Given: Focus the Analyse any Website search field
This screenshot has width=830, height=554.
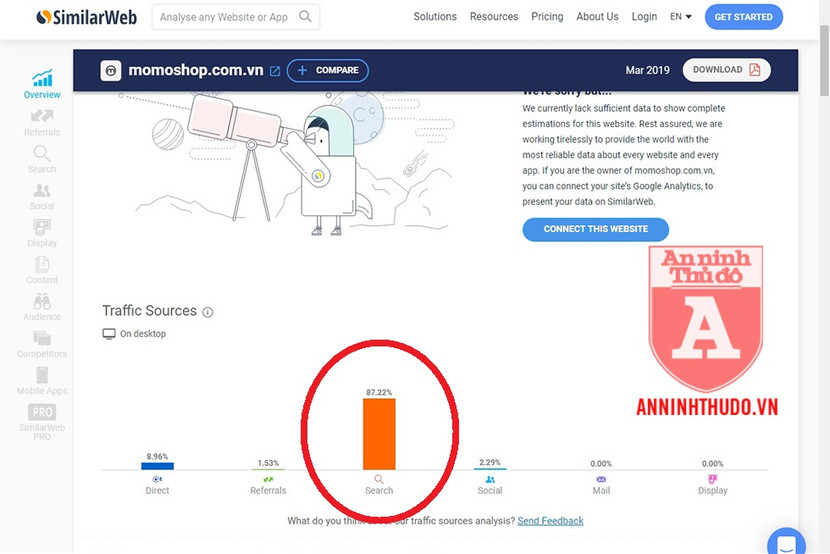Looking at the screenshot, I should point(225,17).
